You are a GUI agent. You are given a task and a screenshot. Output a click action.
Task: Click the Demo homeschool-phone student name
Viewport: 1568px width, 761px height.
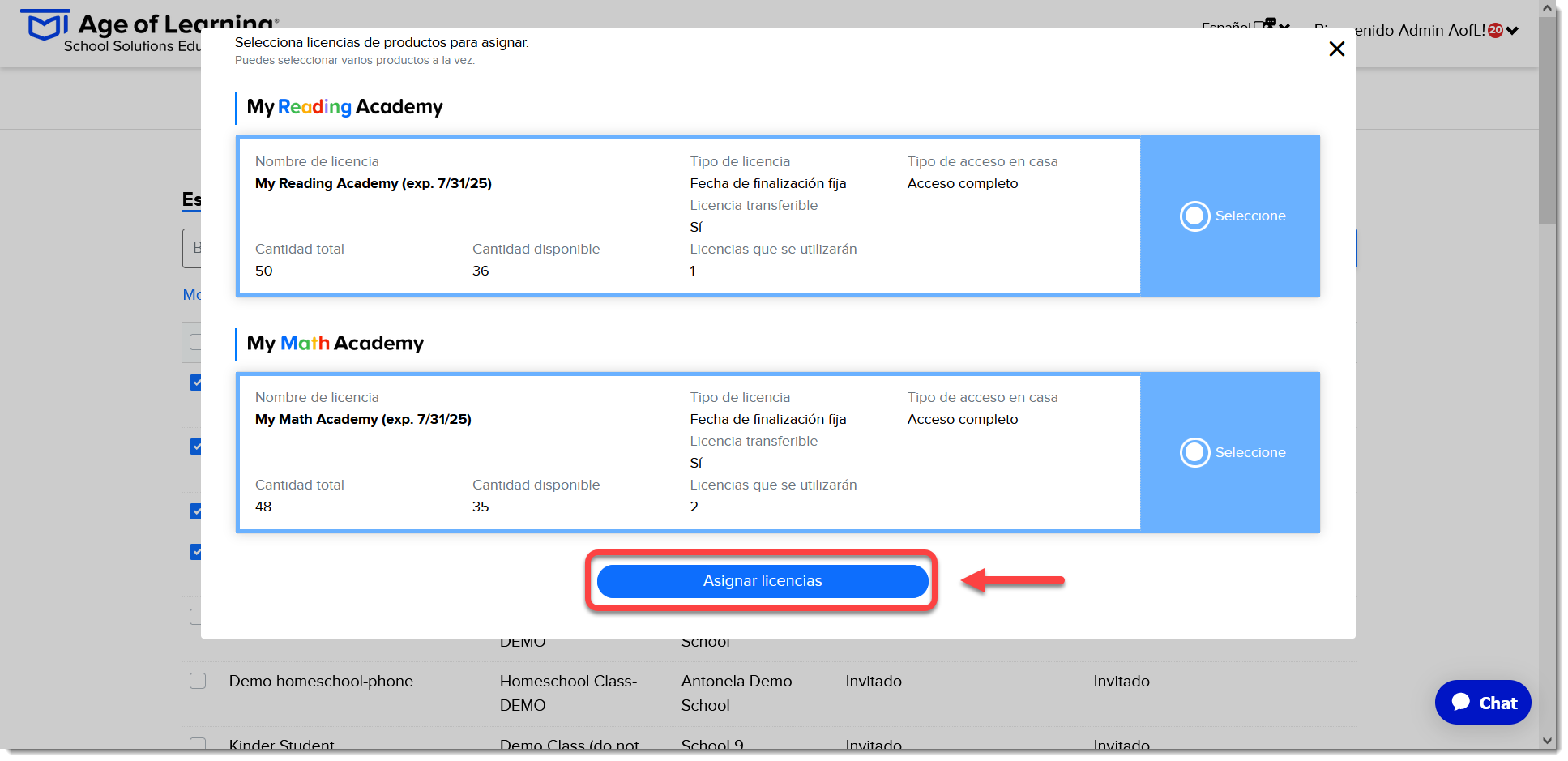pyautogui.click(x=321, y=681)
